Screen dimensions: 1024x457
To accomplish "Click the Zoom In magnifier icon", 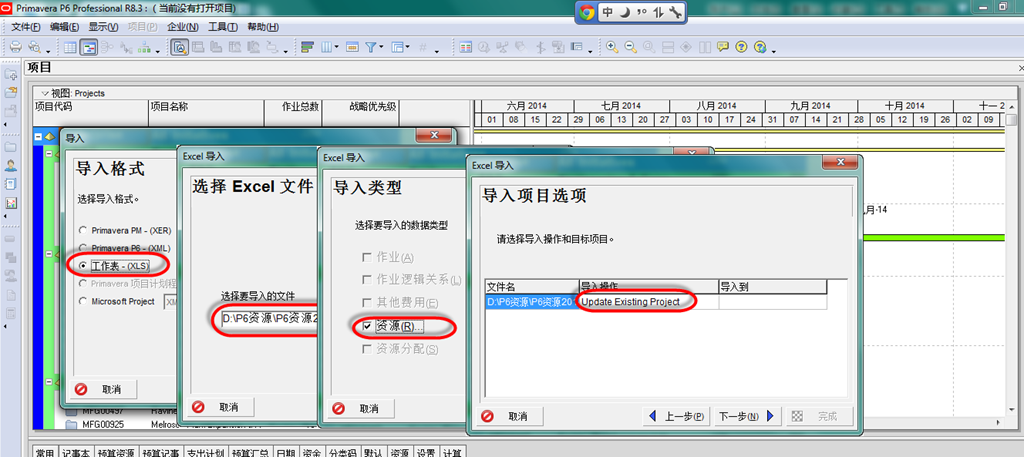I will [x=612, y=47].
